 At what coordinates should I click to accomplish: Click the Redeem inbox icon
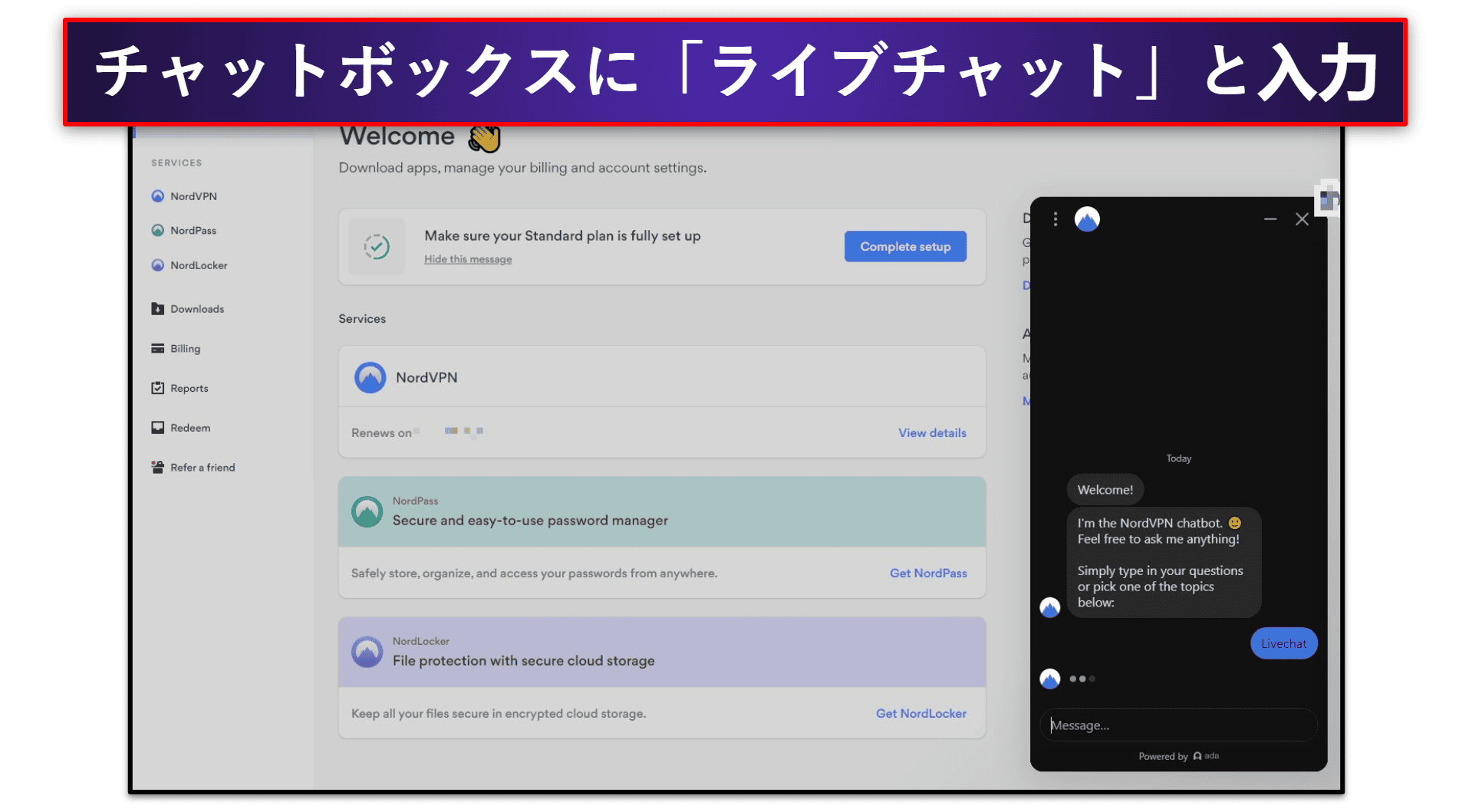pyautogui.click(x=158, y=427)
